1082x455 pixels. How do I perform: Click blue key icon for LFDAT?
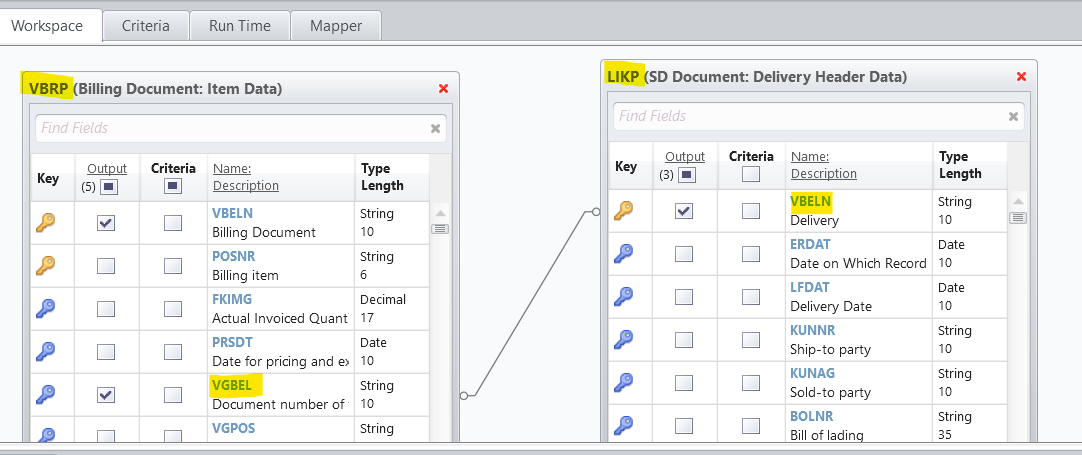(624, 296)
